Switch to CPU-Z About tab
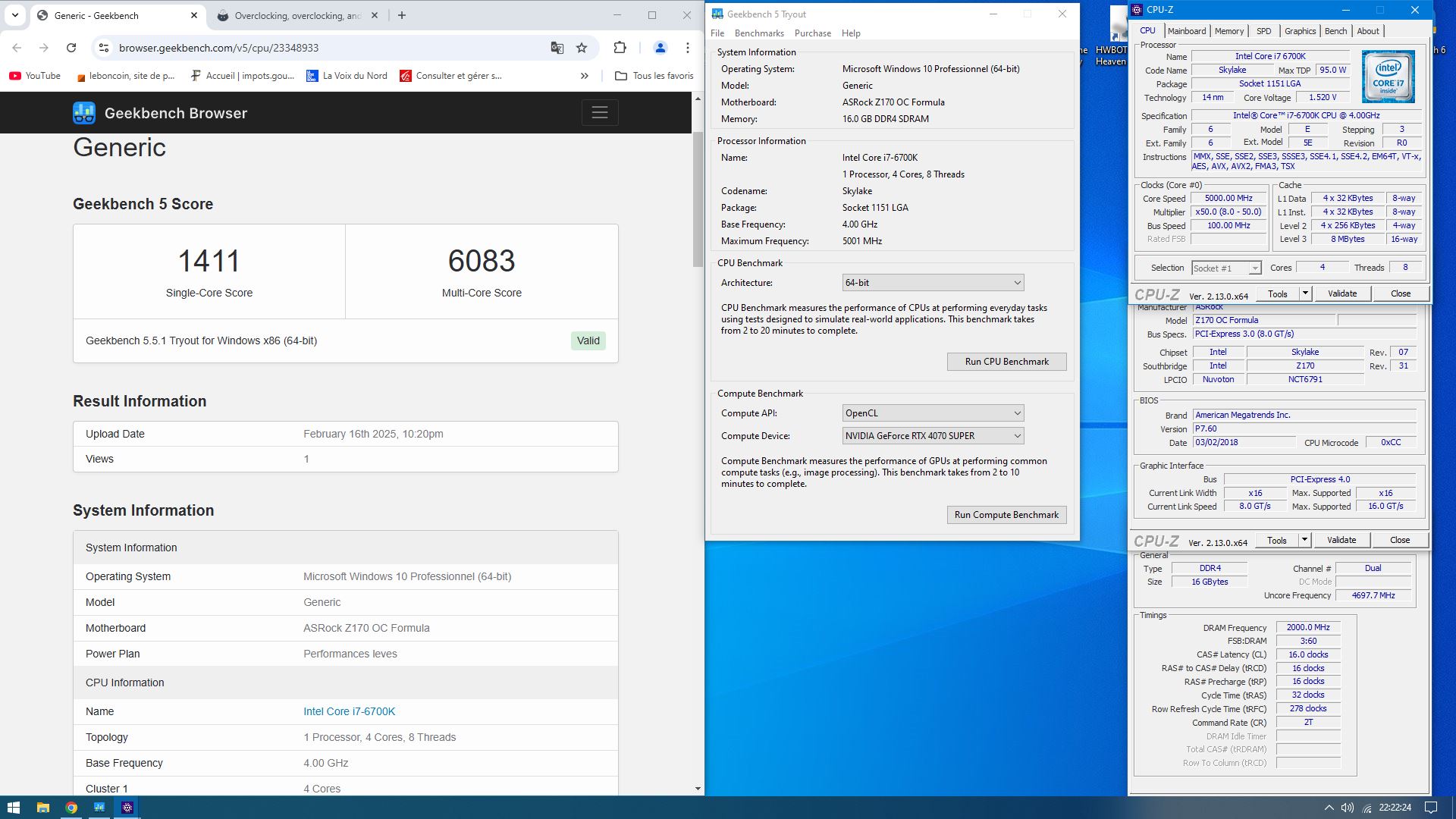 [x=1368, y=31]
